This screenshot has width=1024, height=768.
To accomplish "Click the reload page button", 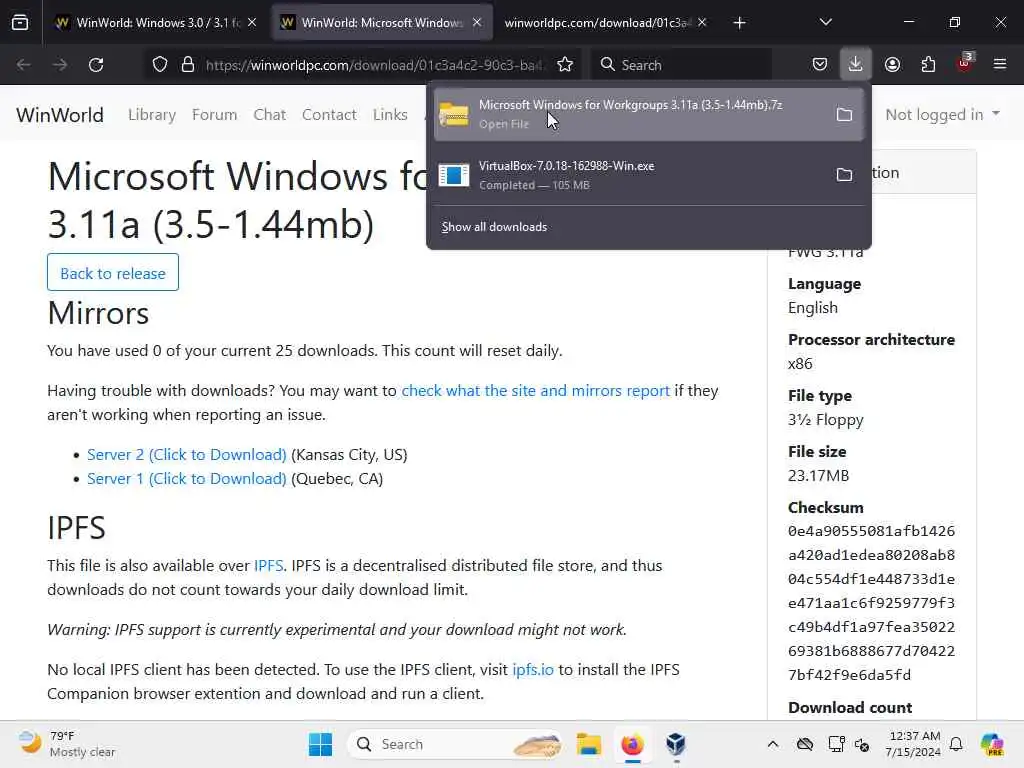I will point(96,65).
